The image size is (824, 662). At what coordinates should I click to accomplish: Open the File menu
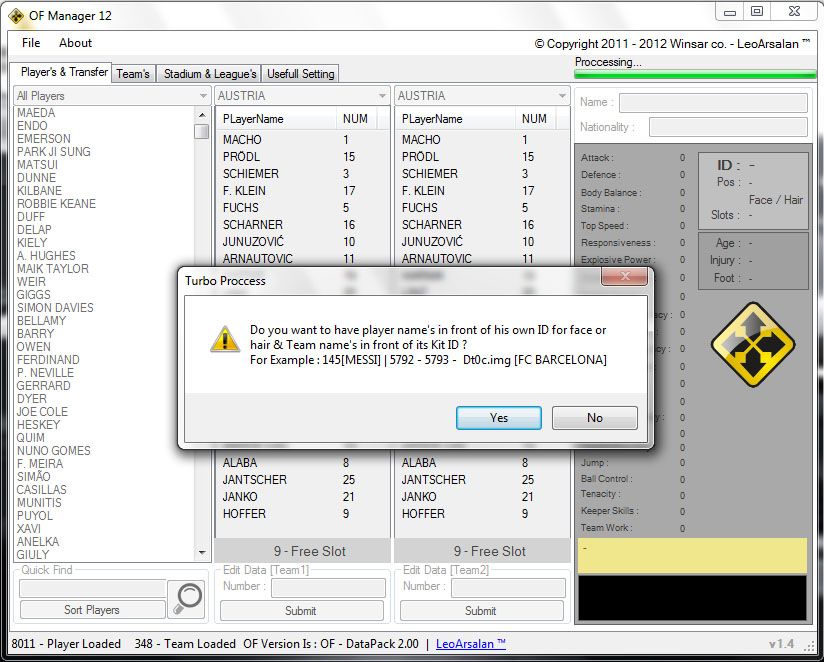point(31,43)
